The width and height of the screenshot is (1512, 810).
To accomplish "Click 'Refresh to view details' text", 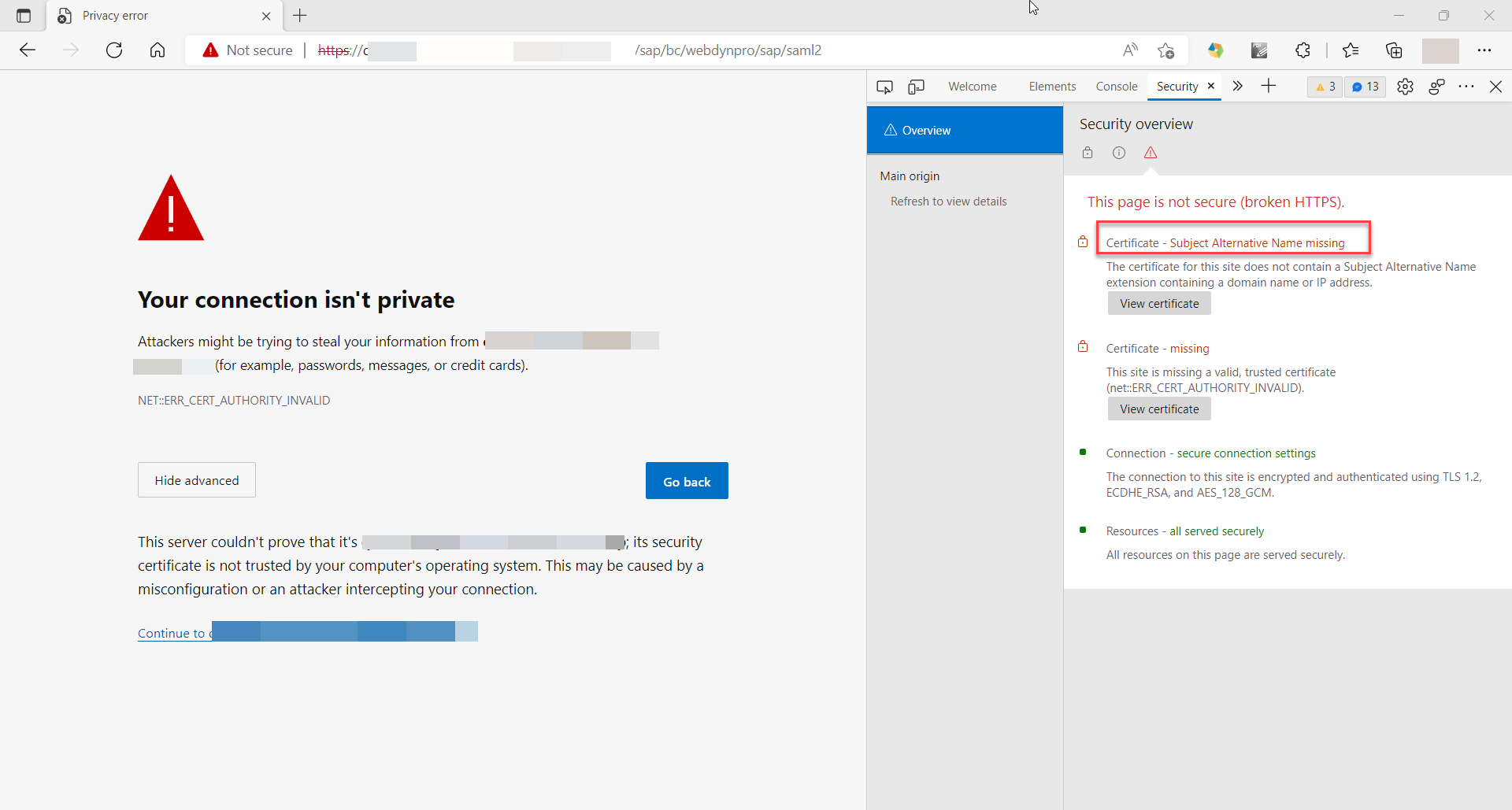I will [948, 202].
